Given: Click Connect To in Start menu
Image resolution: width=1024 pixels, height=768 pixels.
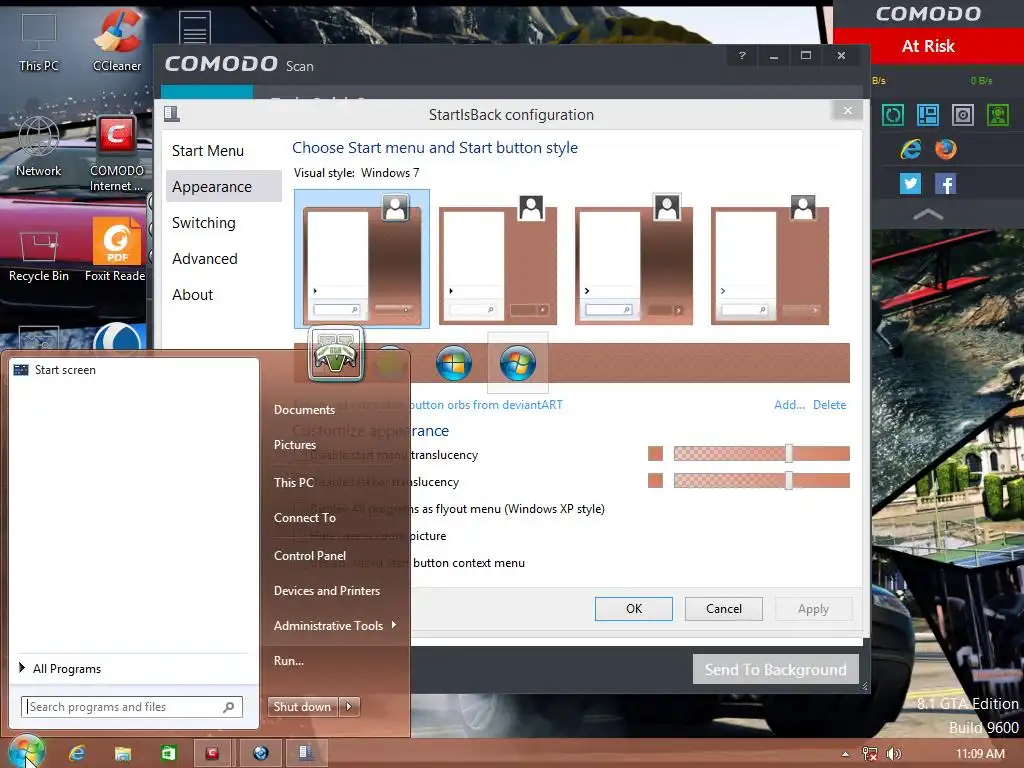Looking at the screenshot, I should point(305,517).
